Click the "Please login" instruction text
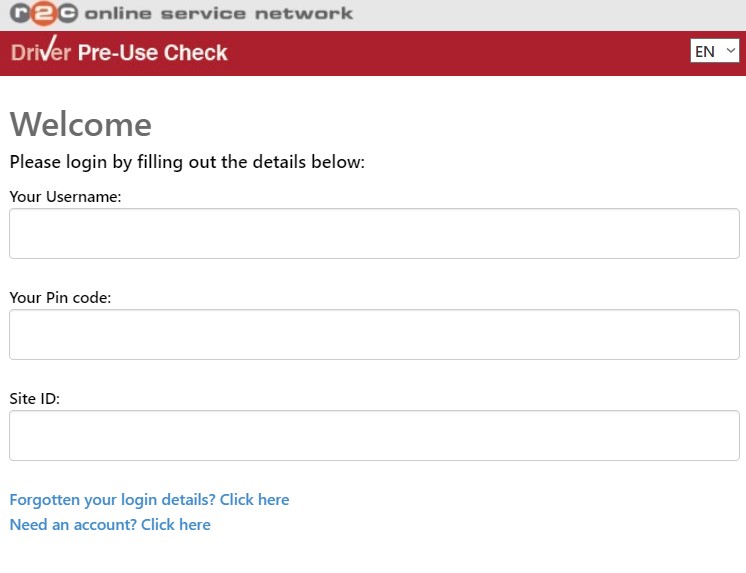The height and width of the screenshot is (573, 746). coord(187,162)
